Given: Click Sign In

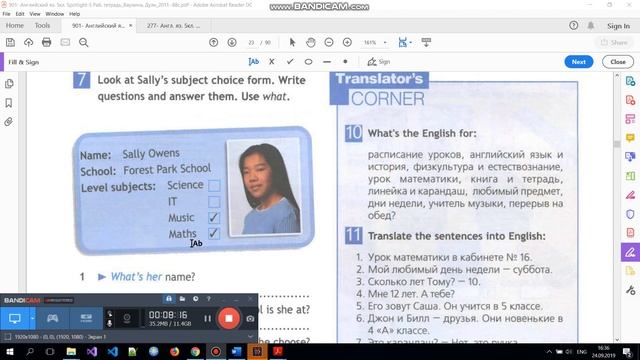Looking at the screenshot, I should [x=619, y=26].
